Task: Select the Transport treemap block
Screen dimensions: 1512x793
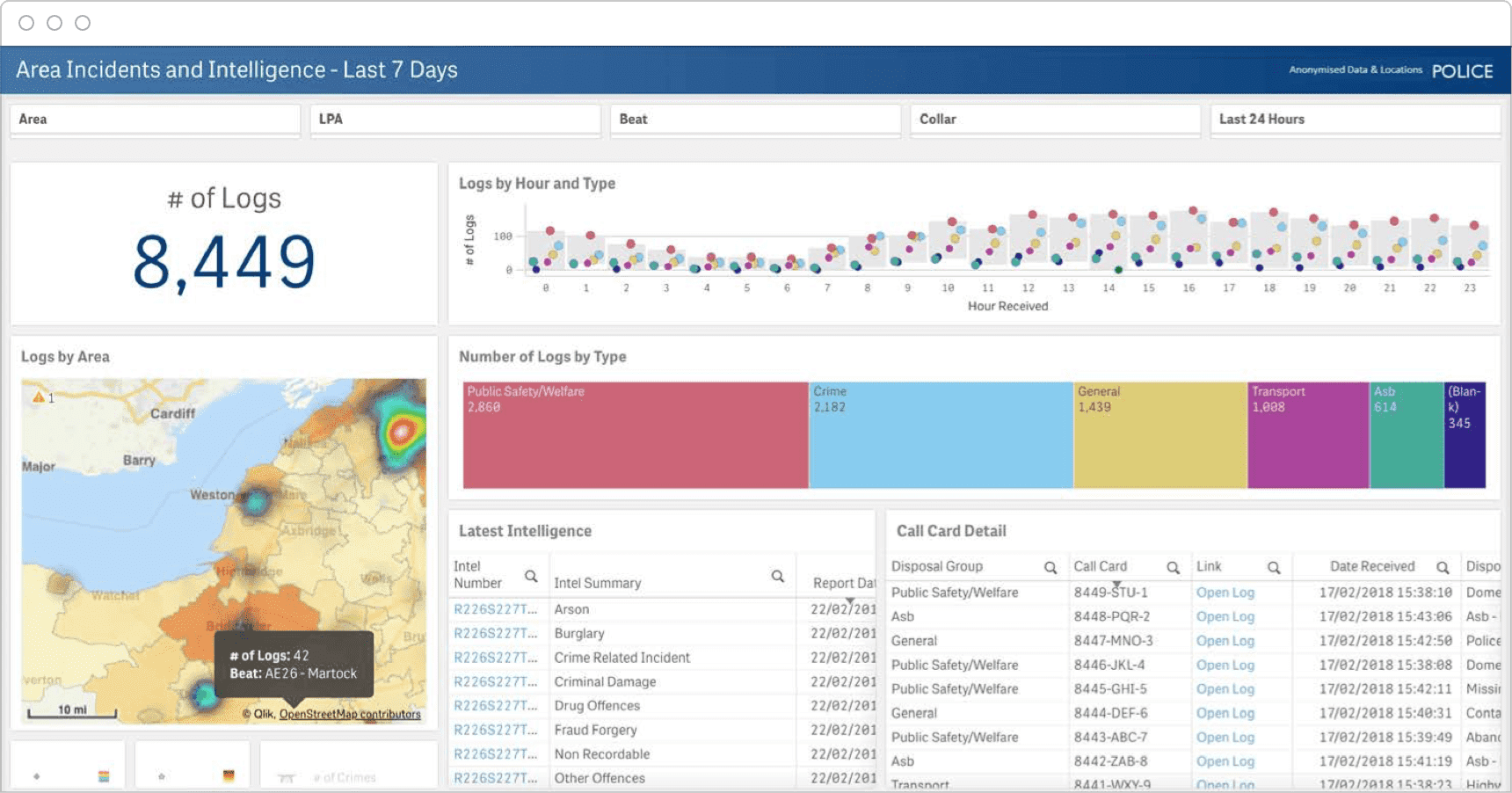Action: tap(1309, 435)
